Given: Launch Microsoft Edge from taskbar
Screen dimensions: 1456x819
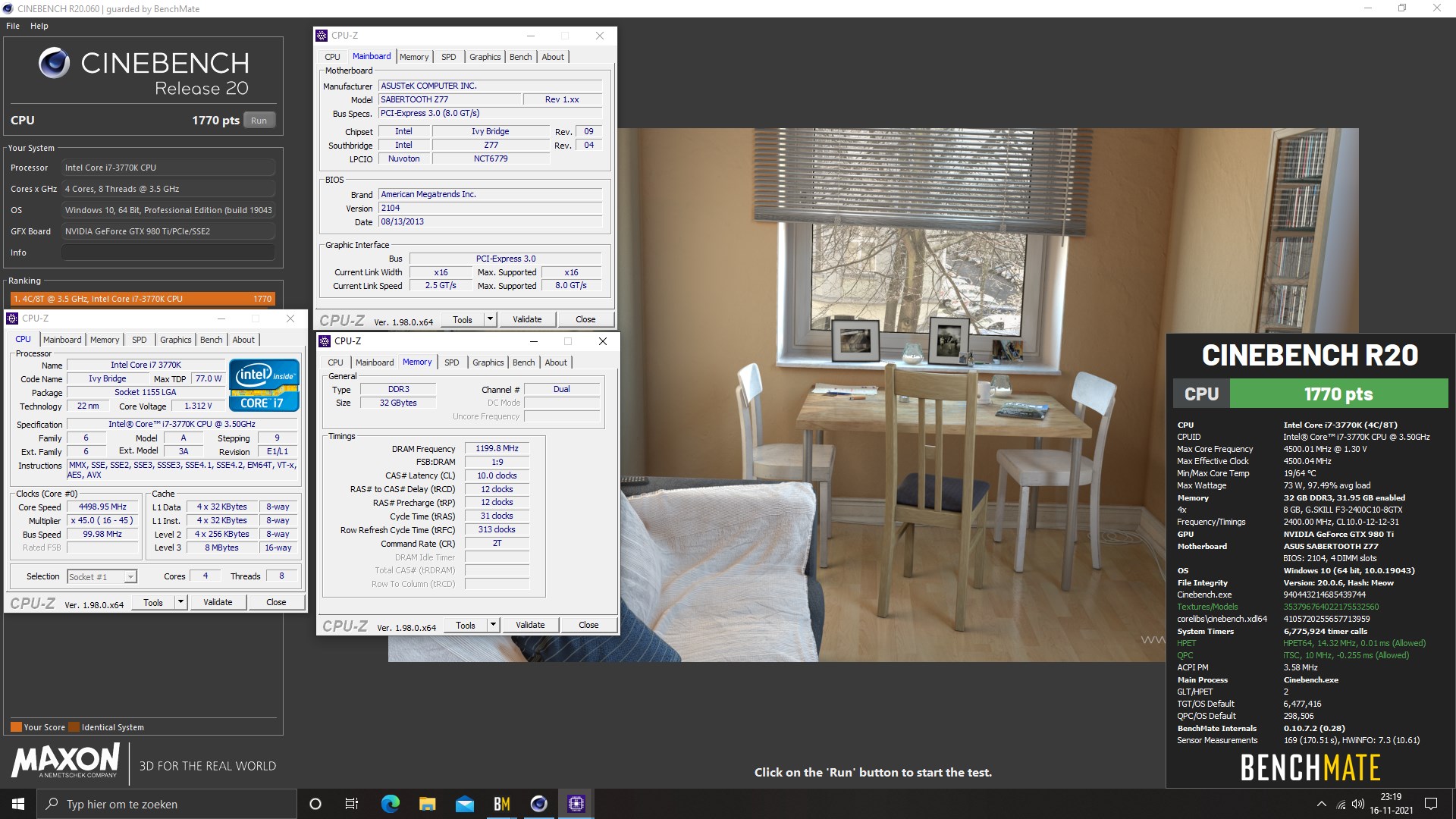Looking at the screenshot, I should coord(390,804).
